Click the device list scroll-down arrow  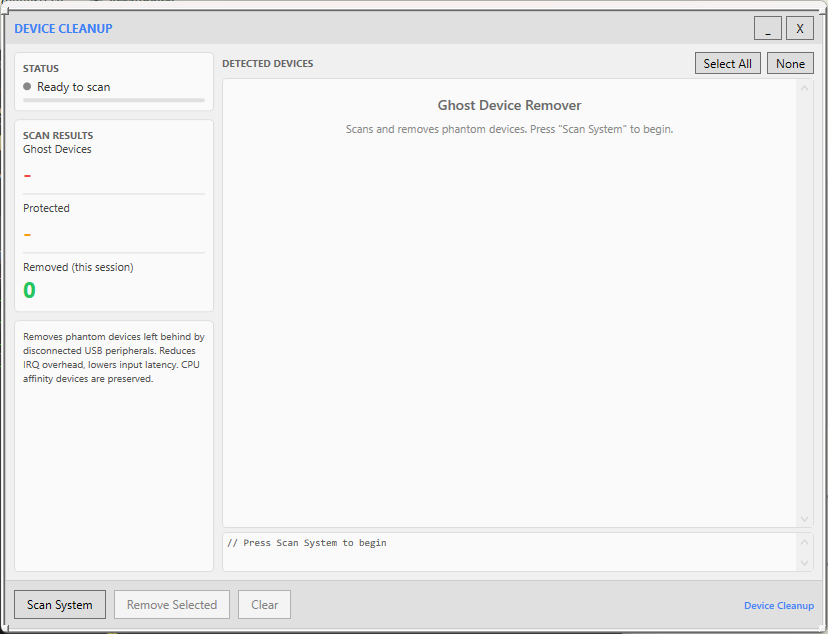pos(805,519)
